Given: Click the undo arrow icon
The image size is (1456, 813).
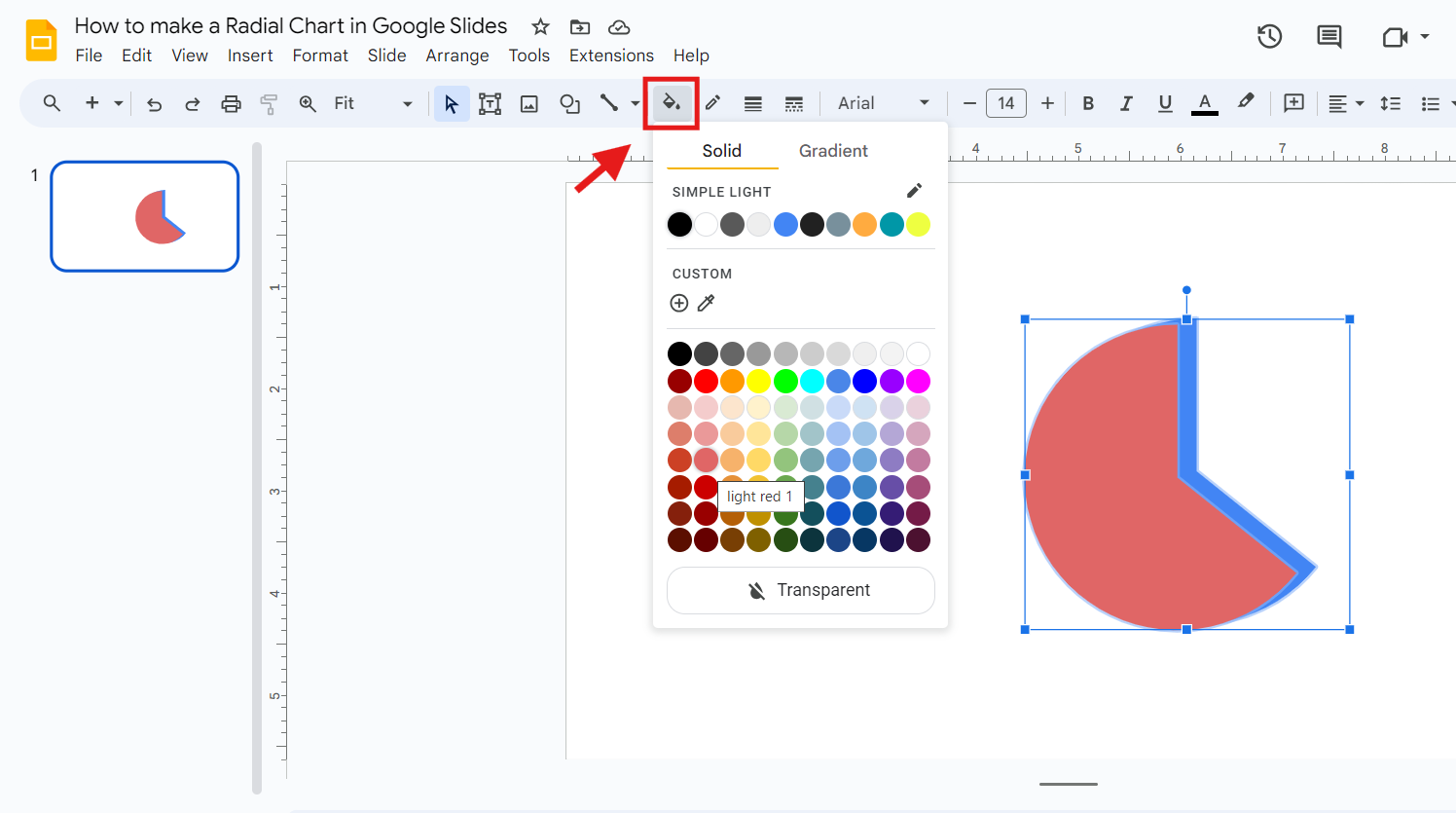Looking at the screenshot, I should point(154,103).
